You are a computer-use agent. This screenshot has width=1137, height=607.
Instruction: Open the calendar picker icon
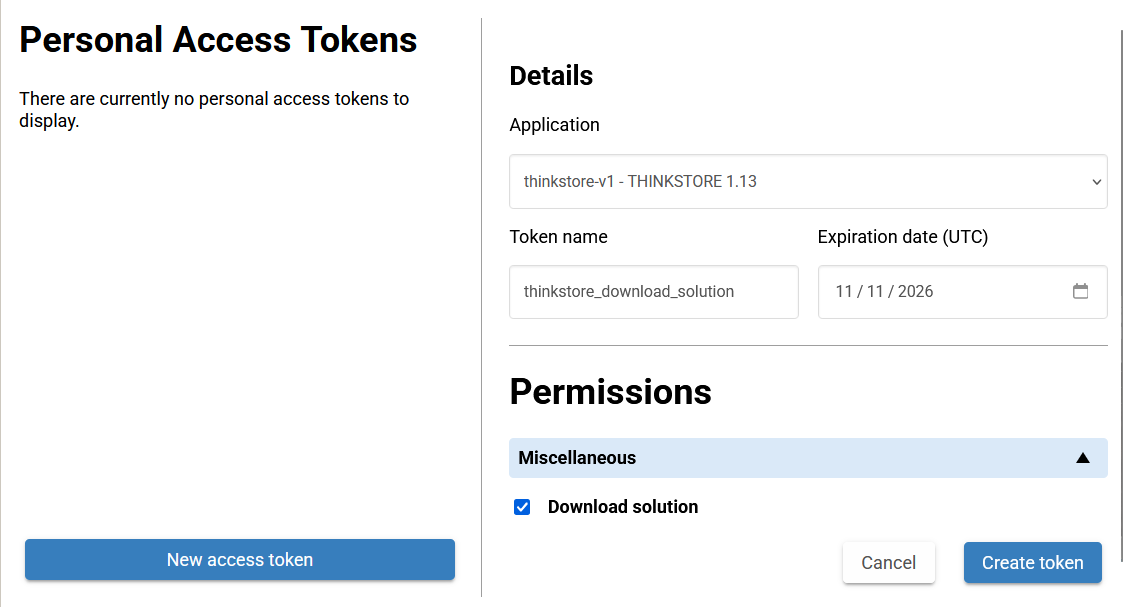[1080, 292]
